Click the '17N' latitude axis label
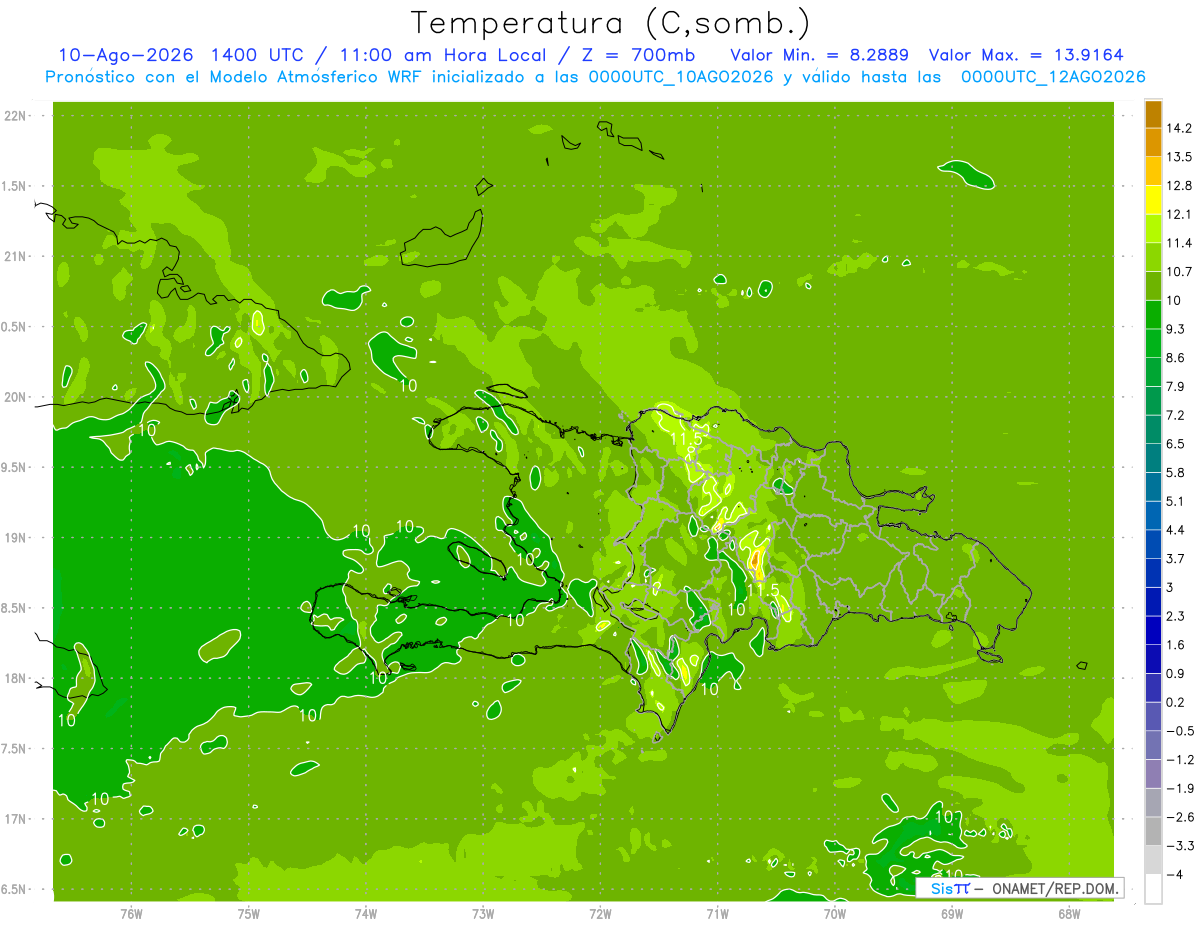The height and width of the screenshot is (927, 1200). click(15, 819)
